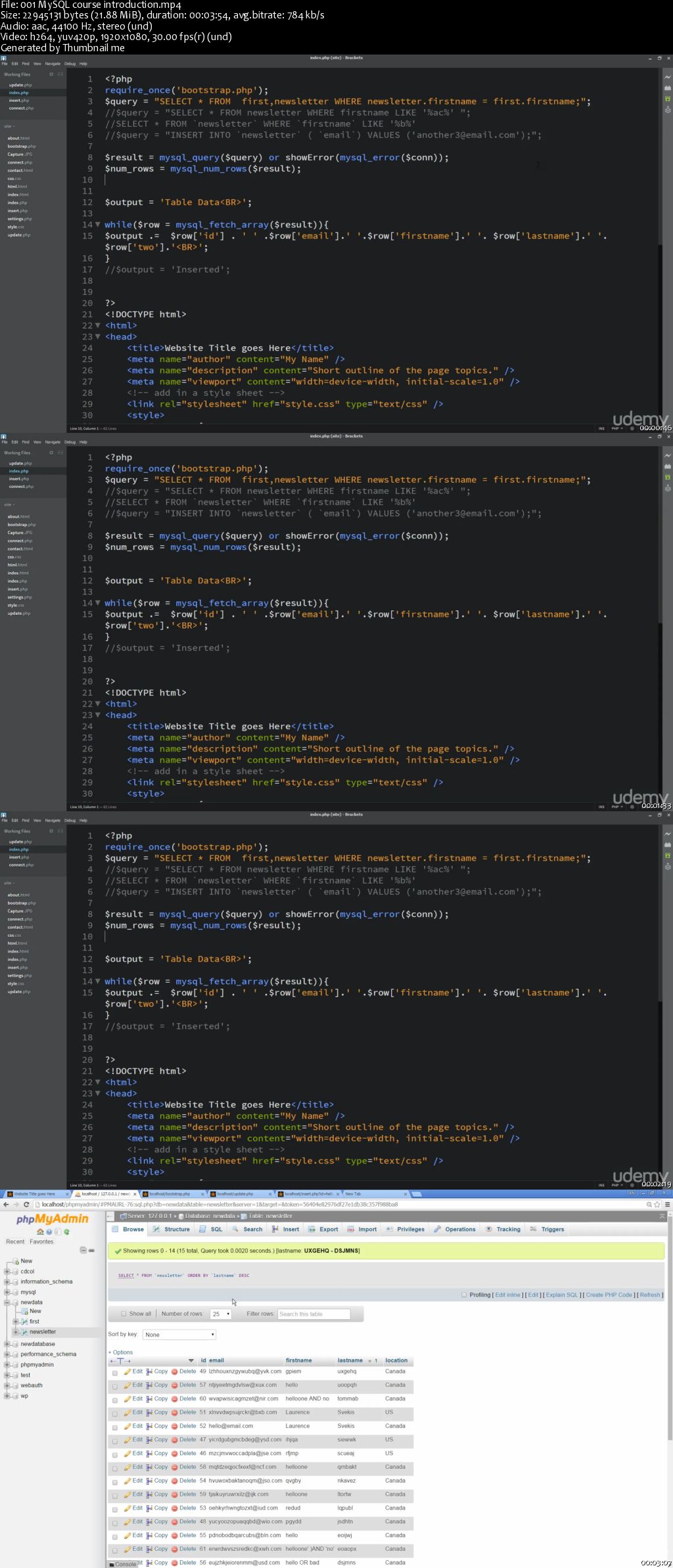This screenshot has height=1568, width=673.
Task: Select the checkbox for row id 61
Action: pyautogui.click(x=115, y=1550)
